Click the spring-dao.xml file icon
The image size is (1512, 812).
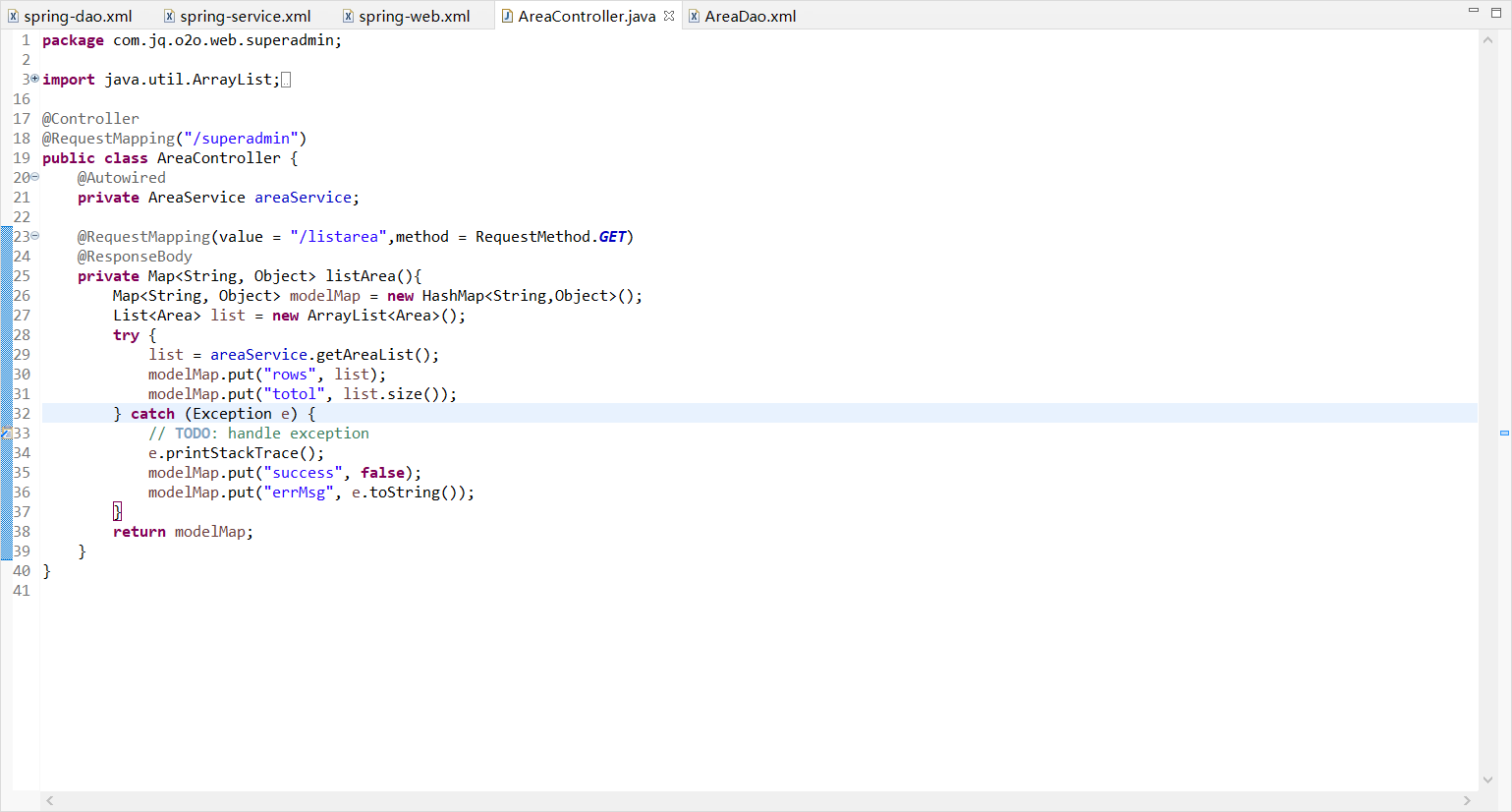(x=13, y=16)
